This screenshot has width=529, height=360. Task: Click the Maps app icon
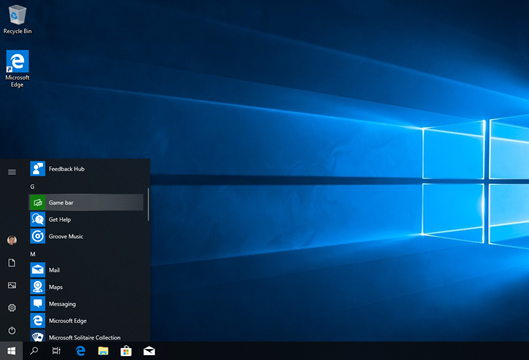pyautogui.click(x=37, y=287)
